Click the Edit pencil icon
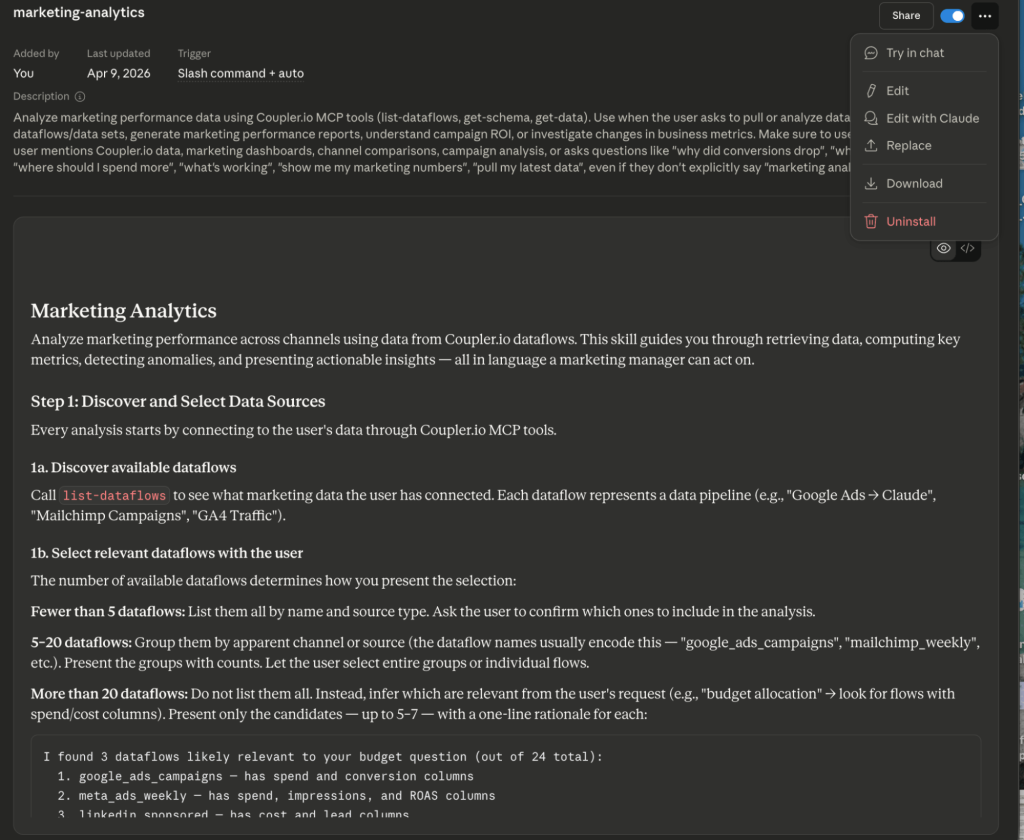 coord(871,91)
